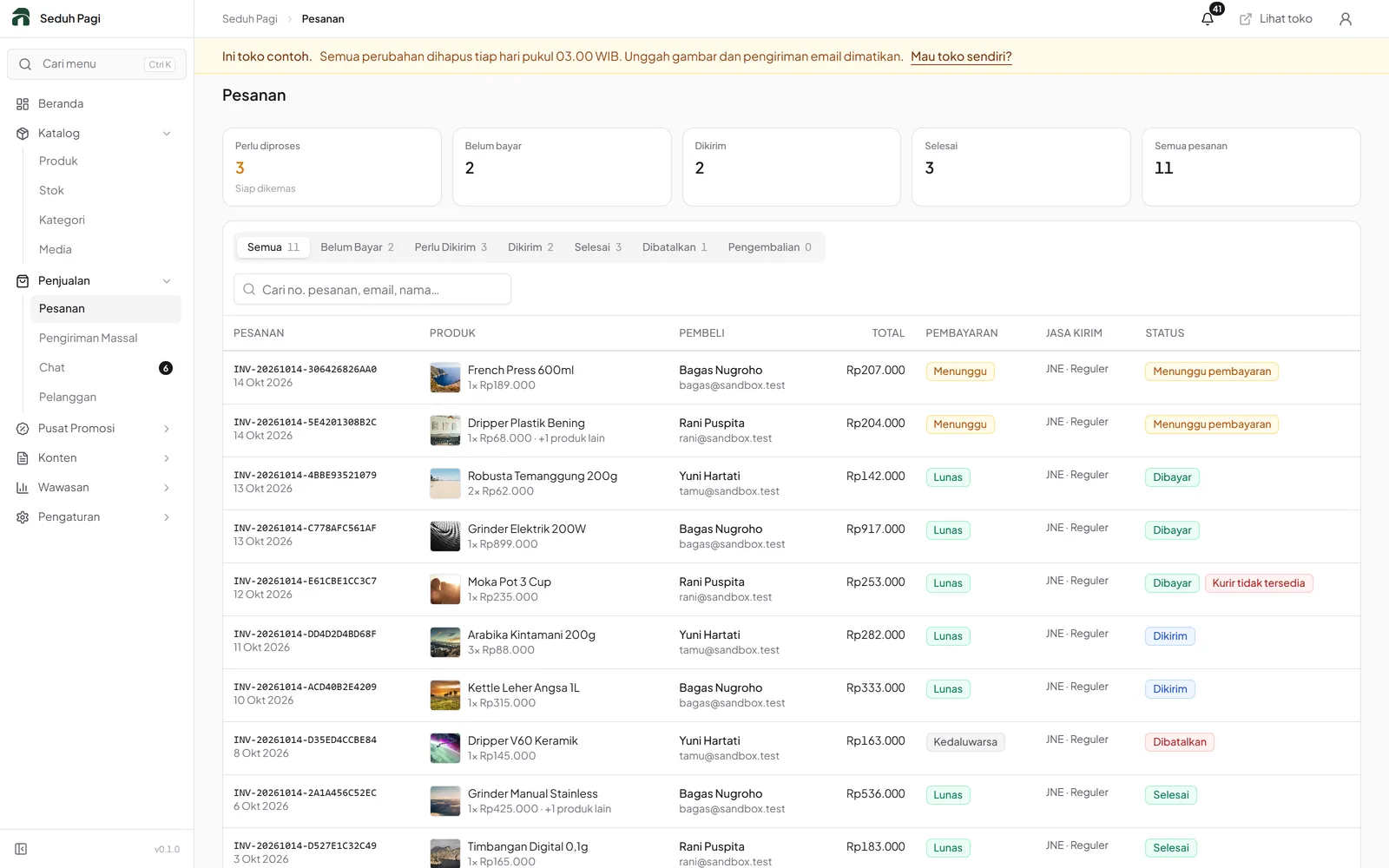This screenshot has width=1389, height=868.
Task: Open the user account icon
Action: point(1346,19)
